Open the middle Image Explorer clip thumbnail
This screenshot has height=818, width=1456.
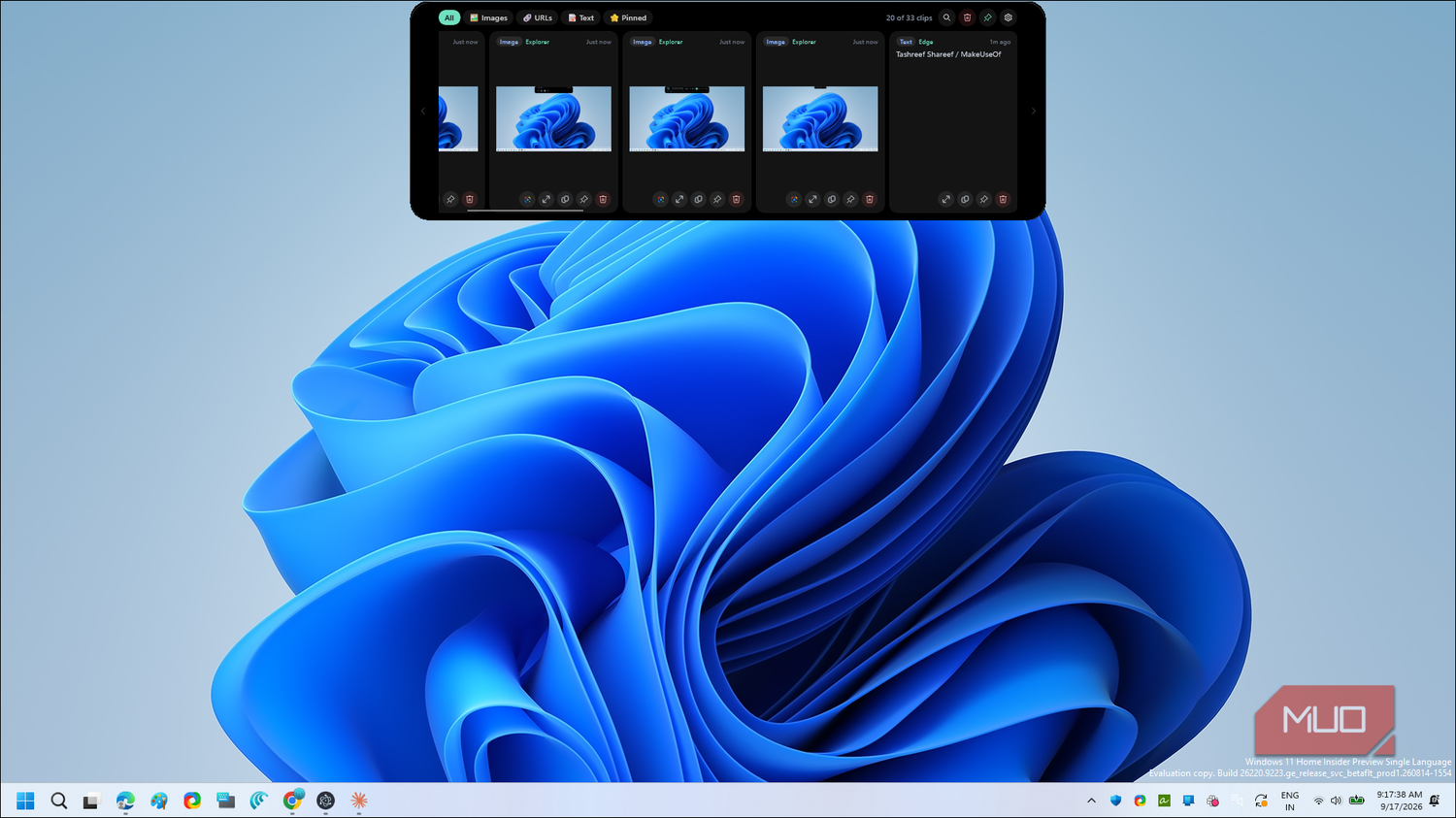(687, 118)
